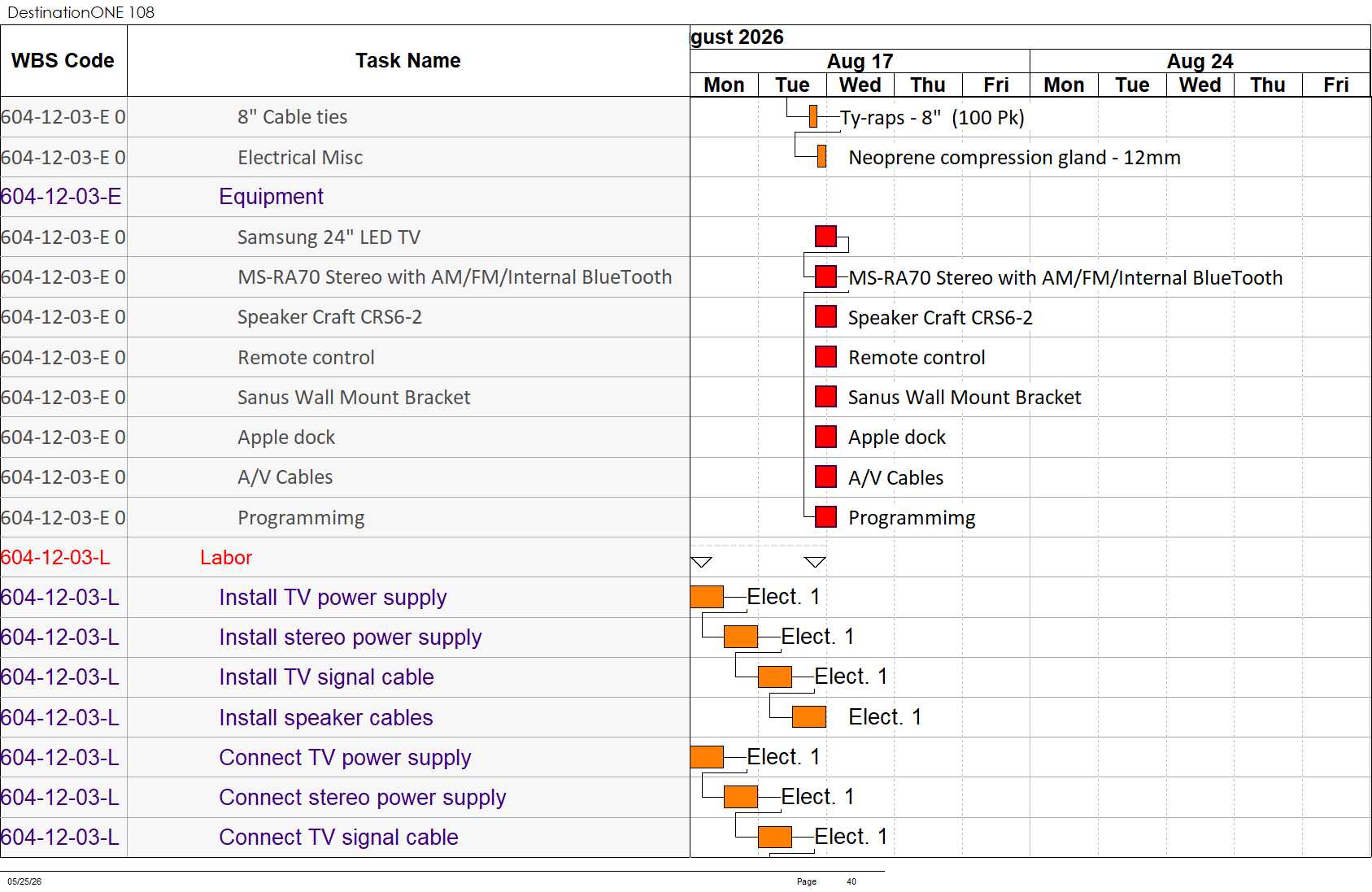Expand the Equipment summary task row
The width and height of the screenshot is (1372, 892).
pyautogui.click(x=345, y=197)
